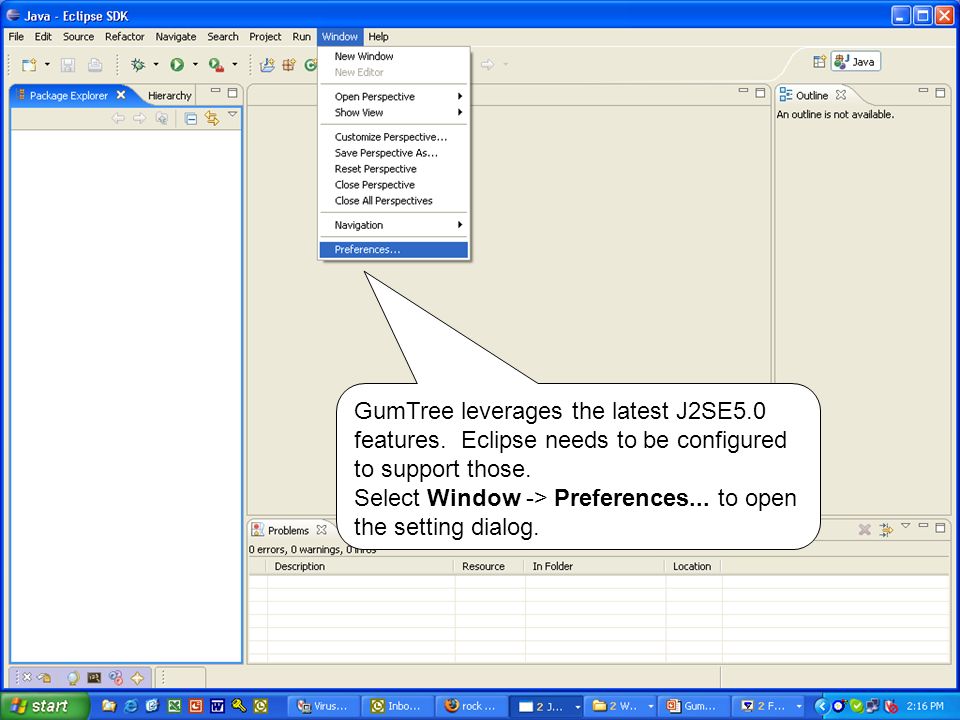
Task: Click the Save disk icon
Action: pos(68,65)
